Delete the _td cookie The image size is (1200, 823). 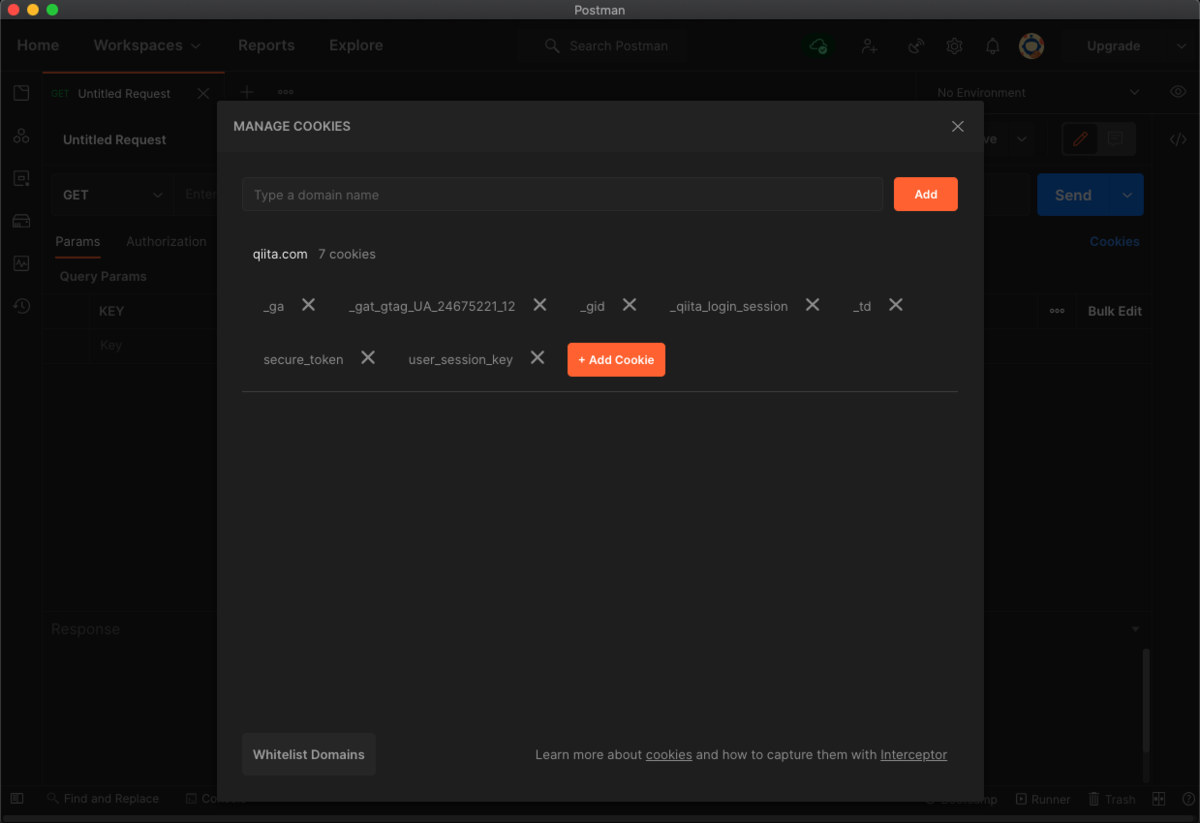(896, 305)
